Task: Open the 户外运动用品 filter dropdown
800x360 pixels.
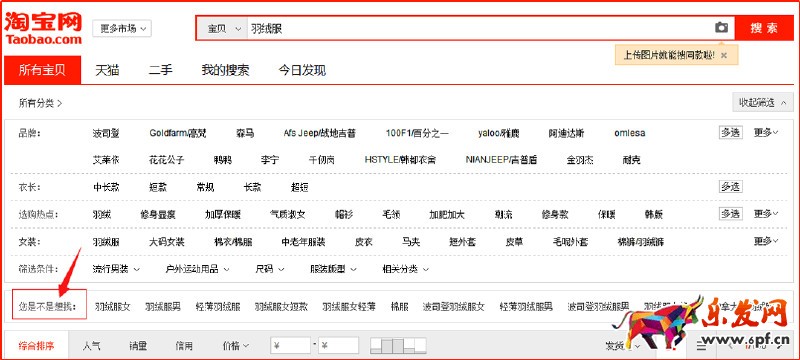Action: click(197, 269)
